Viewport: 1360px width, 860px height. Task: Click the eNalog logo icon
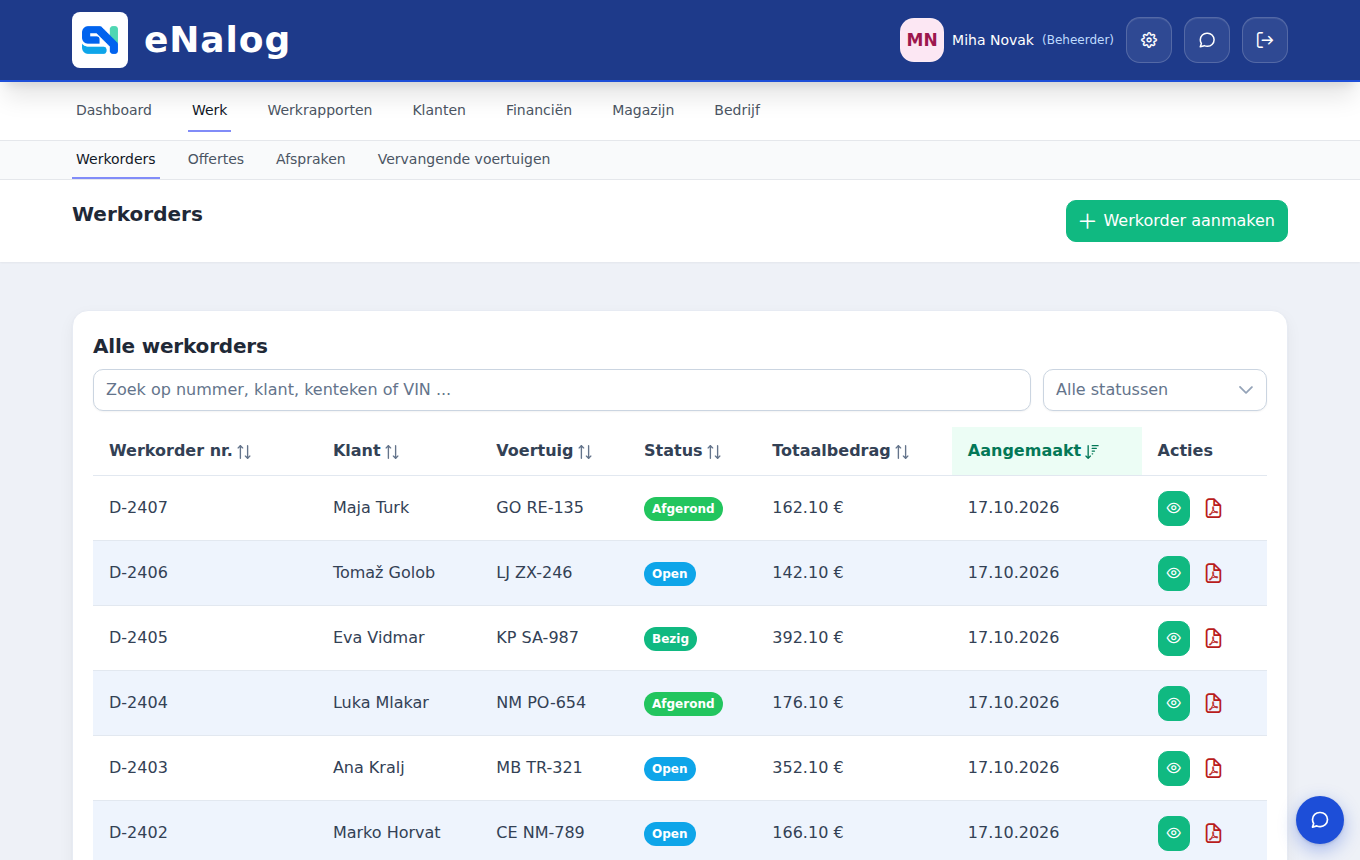click(x=100, y=40)
